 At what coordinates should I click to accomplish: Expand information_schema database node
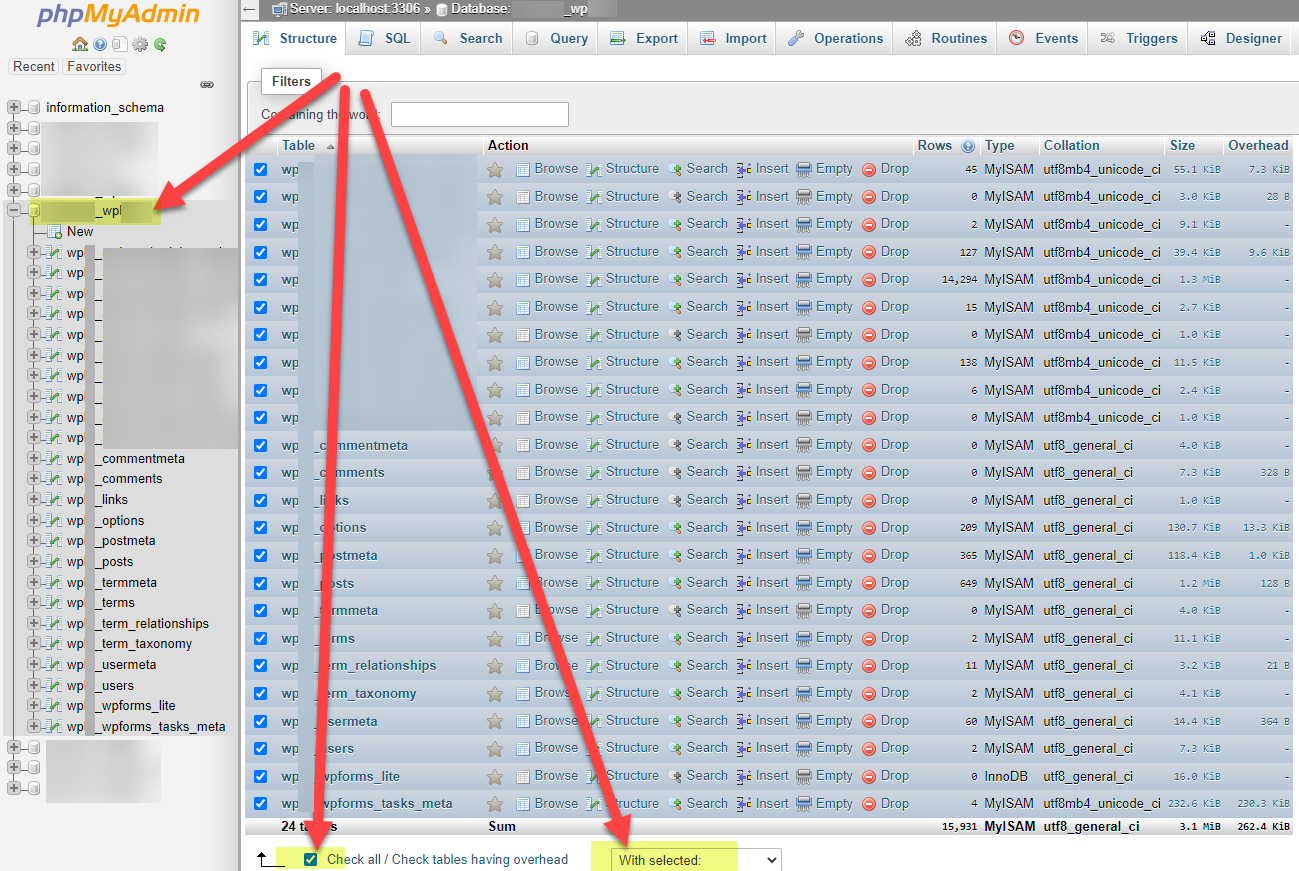pos(14,107)
